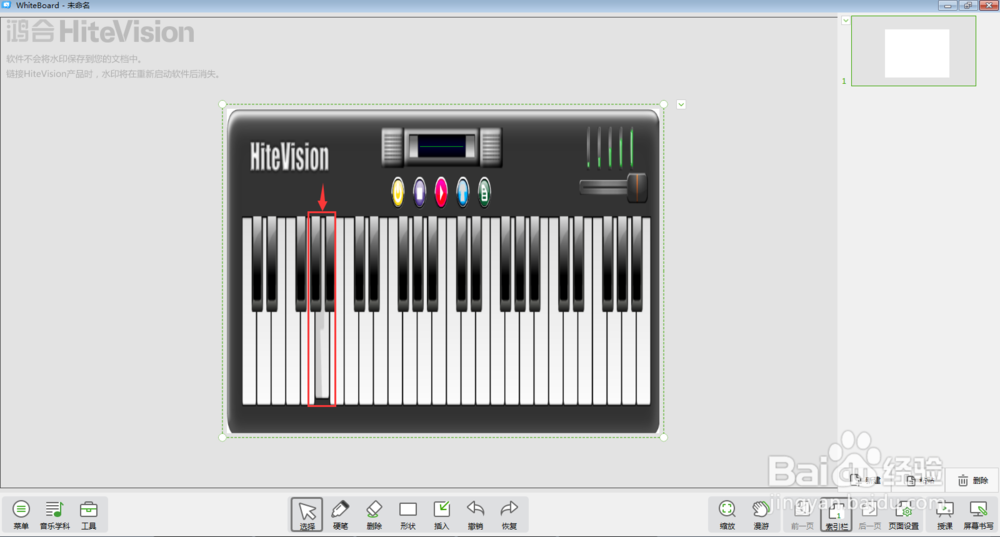Select the 形状 shape tool
This screenshot has width=1000, height=537.
pos(408,515)
